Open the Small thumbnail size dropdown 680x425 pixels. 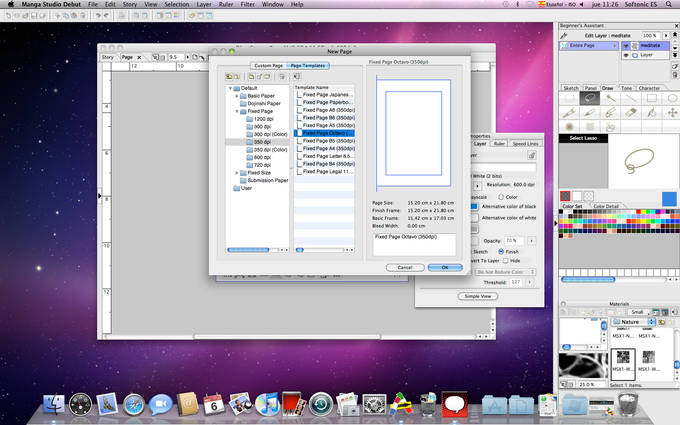click(x=639, y=312)
